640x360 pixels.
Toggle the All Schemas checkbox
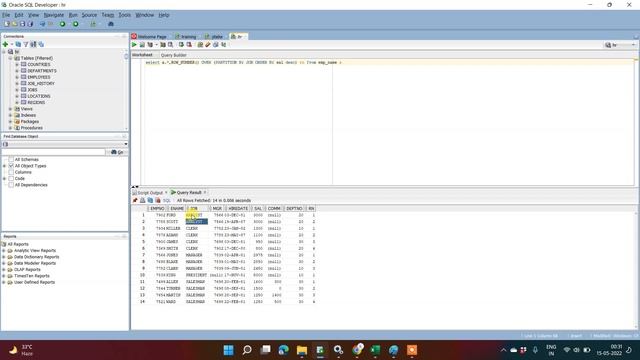(x=11, y=160)
